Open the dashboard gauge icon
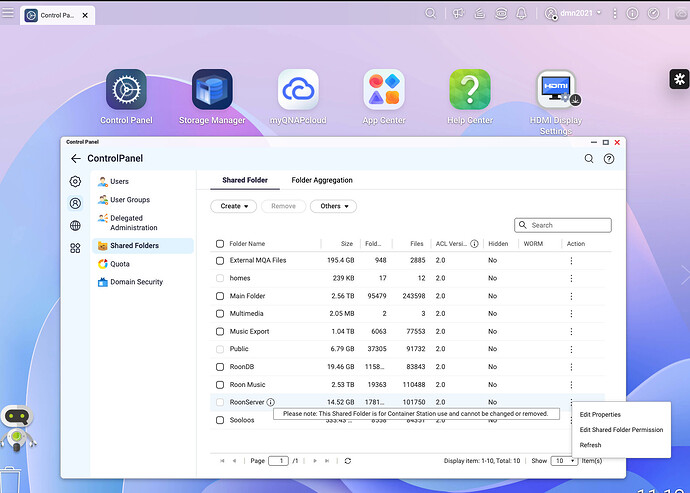The image size is (690, 493). tap(653, 14)
